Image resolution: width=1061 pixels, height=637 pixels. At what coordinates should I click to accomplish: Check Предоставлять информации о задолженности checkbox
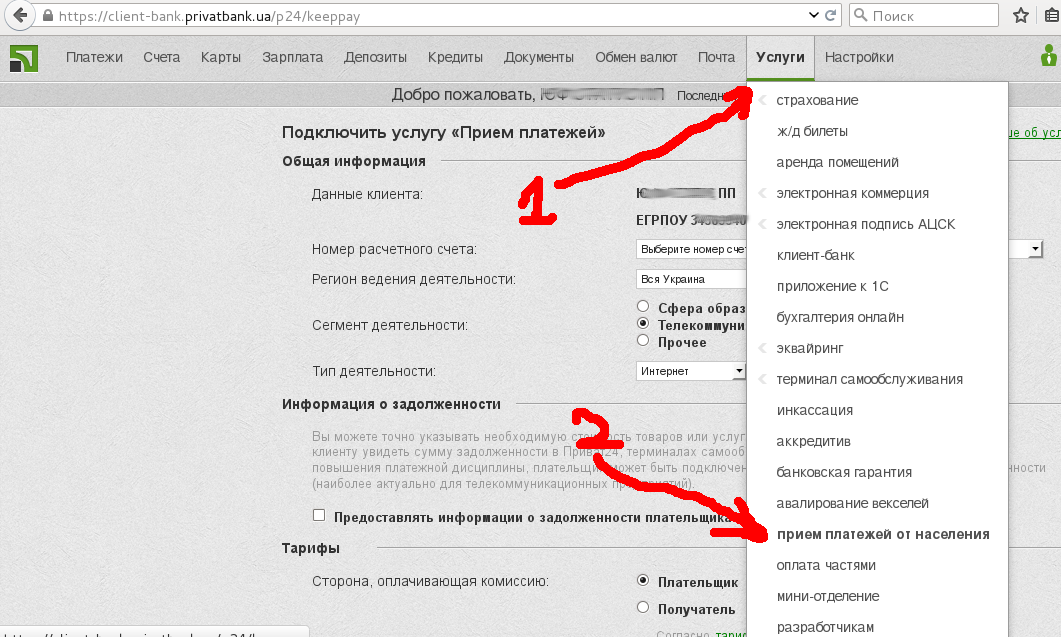point(319,515)
